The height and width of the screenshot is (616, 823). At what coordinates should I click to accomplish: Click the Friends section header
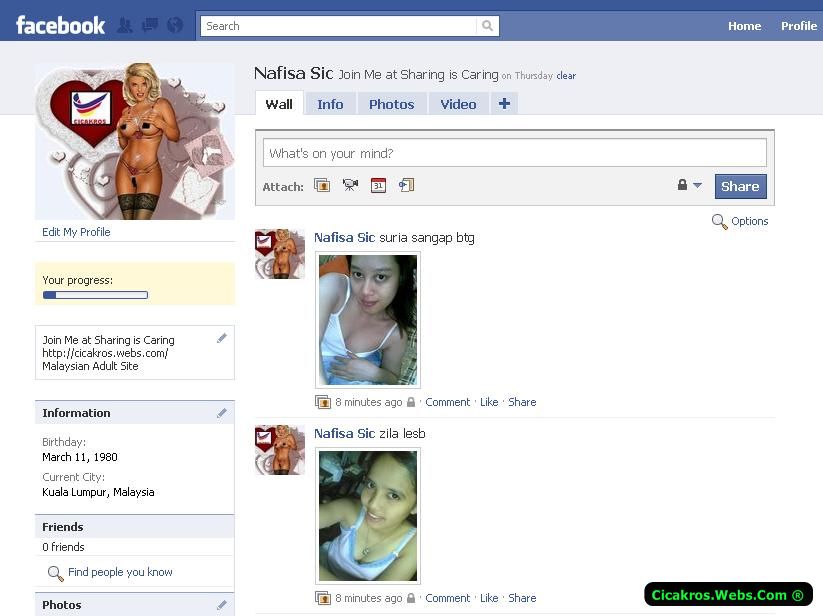click(134, 527)
